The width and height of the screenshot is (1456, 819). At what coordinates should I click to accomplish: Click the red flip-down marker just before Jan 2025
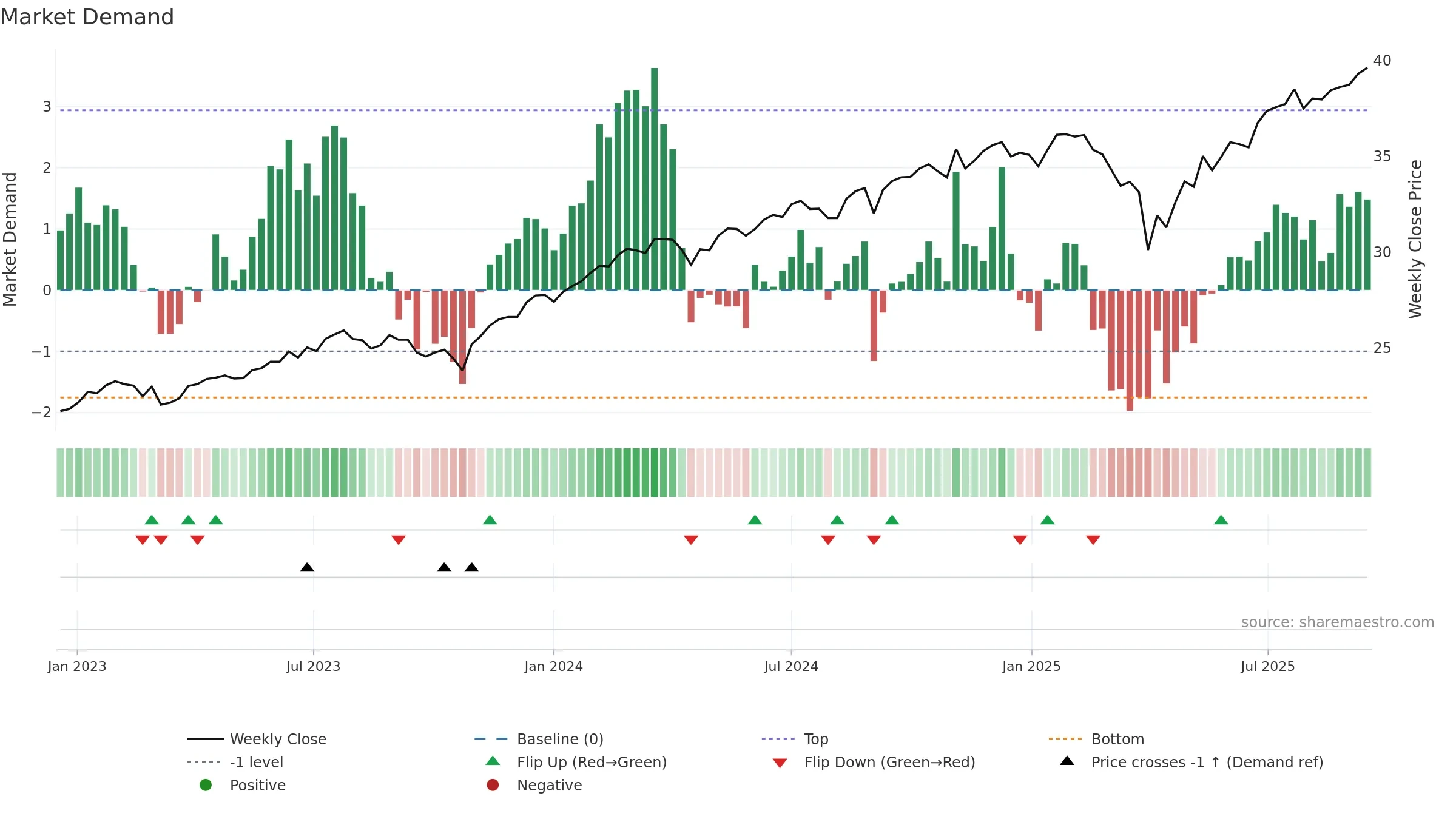coord(1020,540)
